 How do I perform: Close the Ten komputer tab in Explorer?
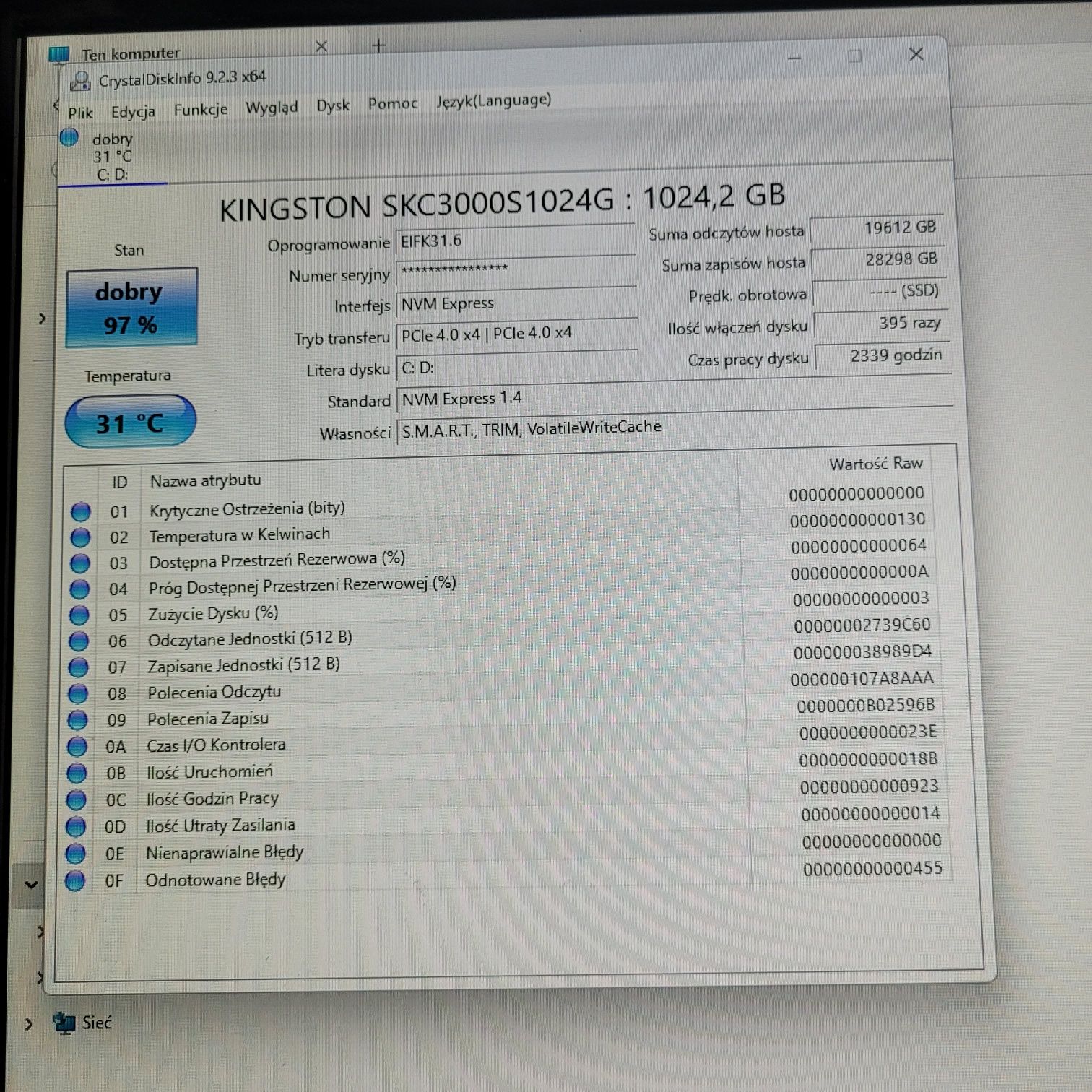click(321, 46)
